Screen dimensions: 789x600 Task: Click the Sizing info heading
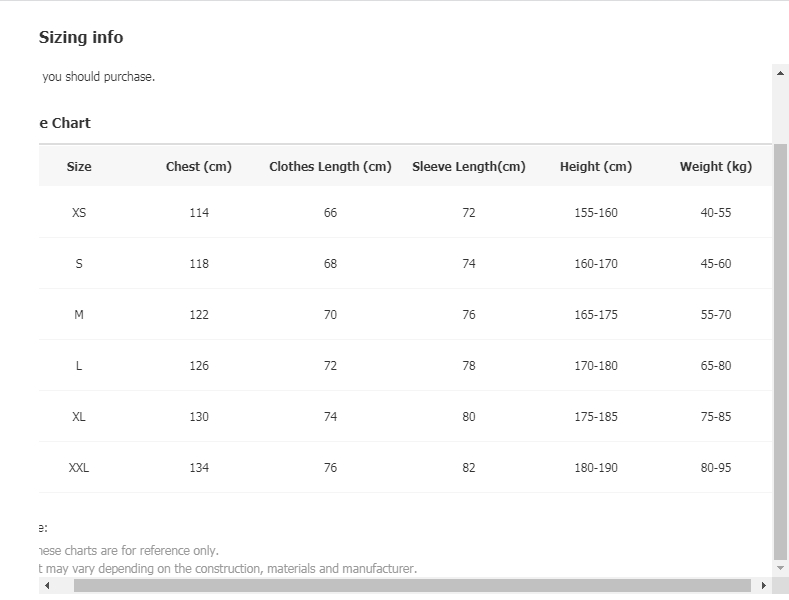81,38
